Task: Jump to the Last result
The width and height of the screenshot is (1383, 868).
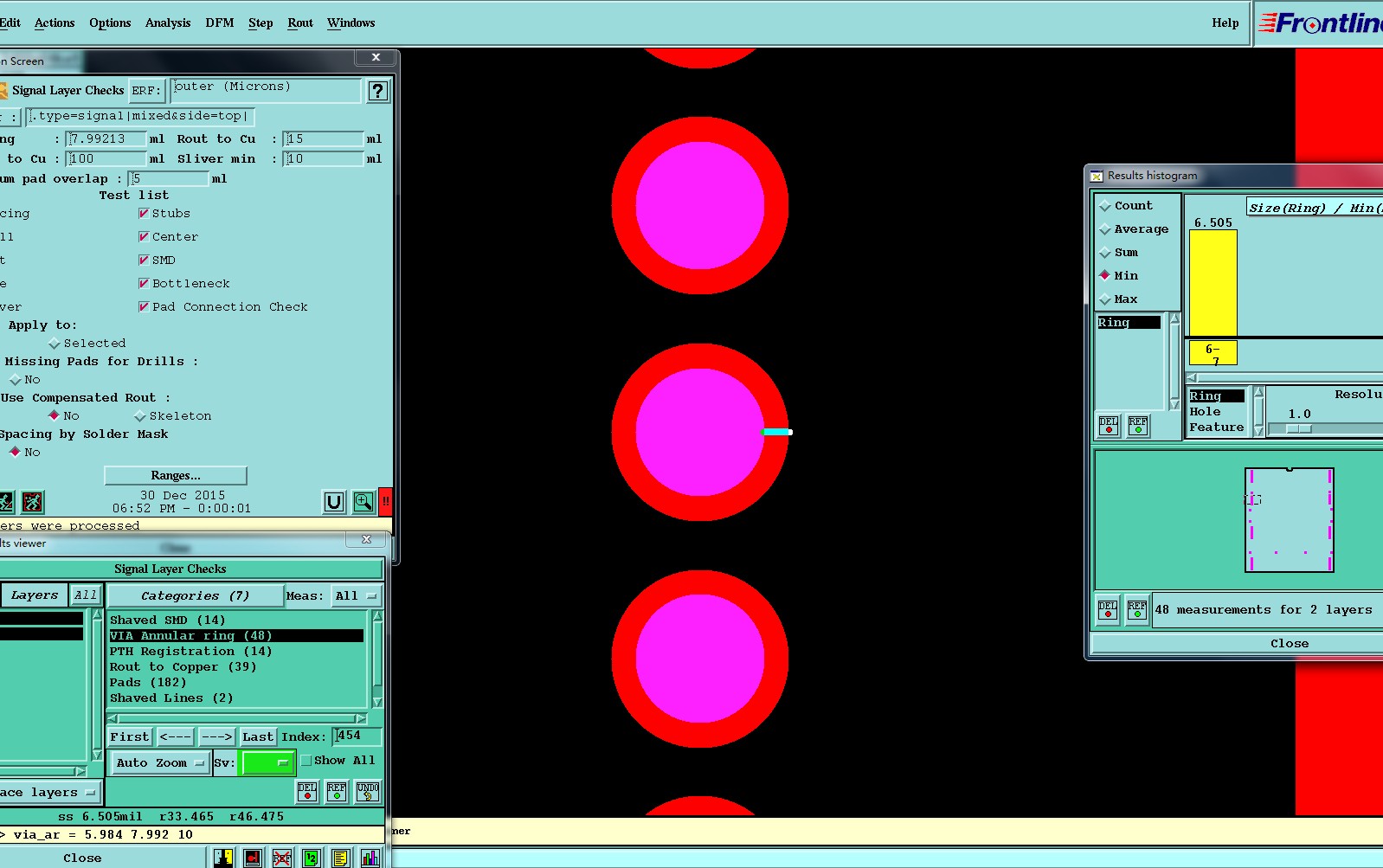Action: (258, 737)
